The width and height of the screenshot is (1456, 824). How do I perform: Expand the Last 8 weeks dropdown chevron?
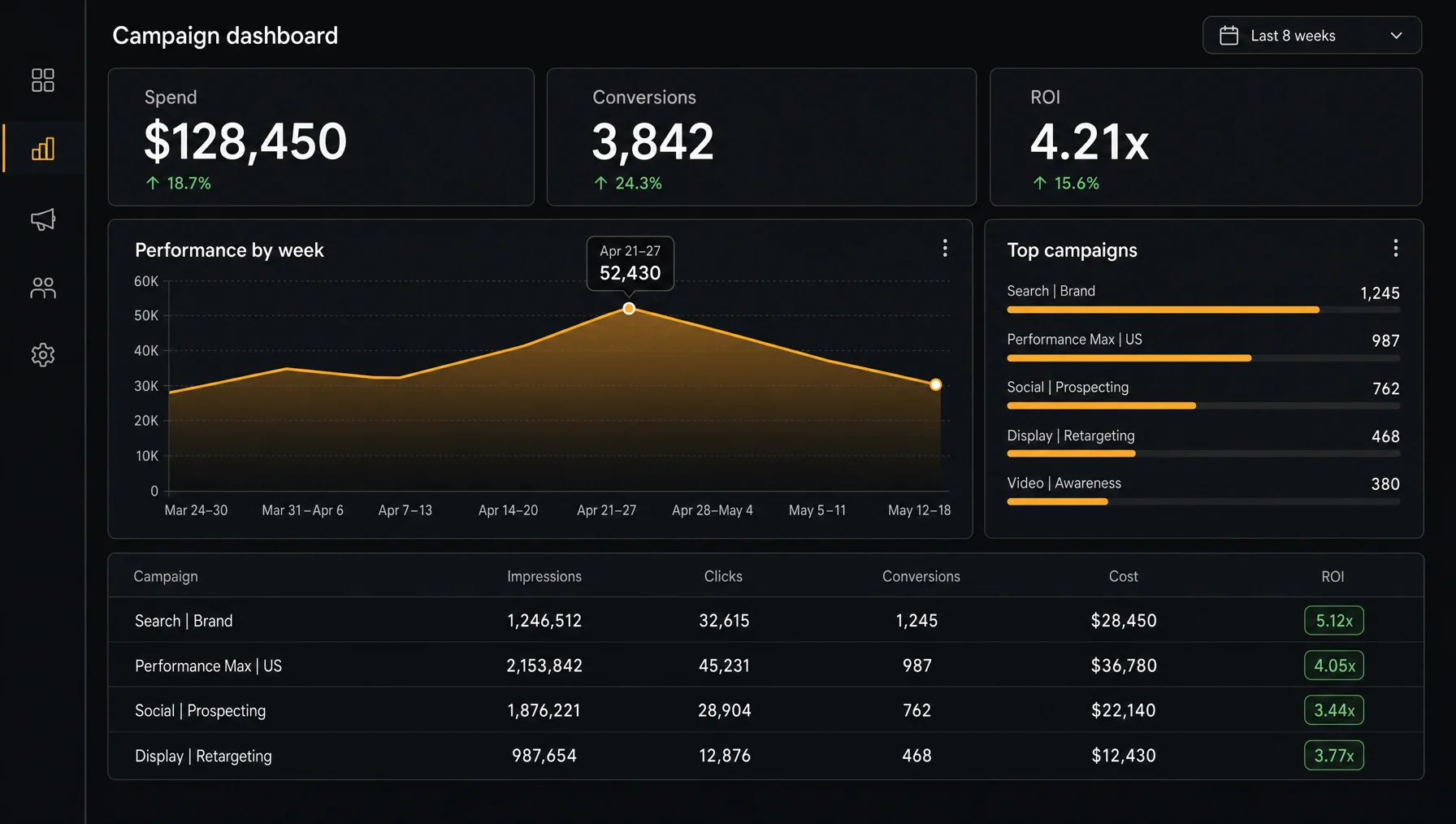(x=1396, y=36)
